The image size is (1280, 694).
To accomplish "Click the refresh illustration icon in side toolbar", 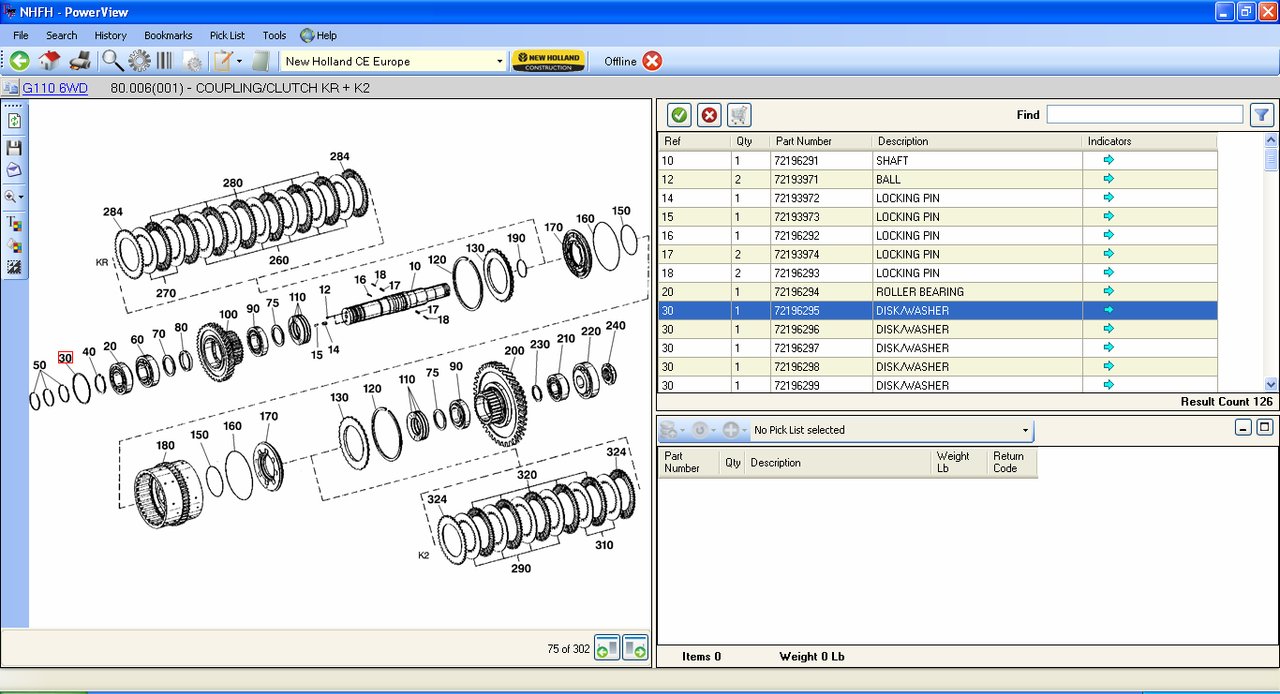I will [x=14, y=120].
